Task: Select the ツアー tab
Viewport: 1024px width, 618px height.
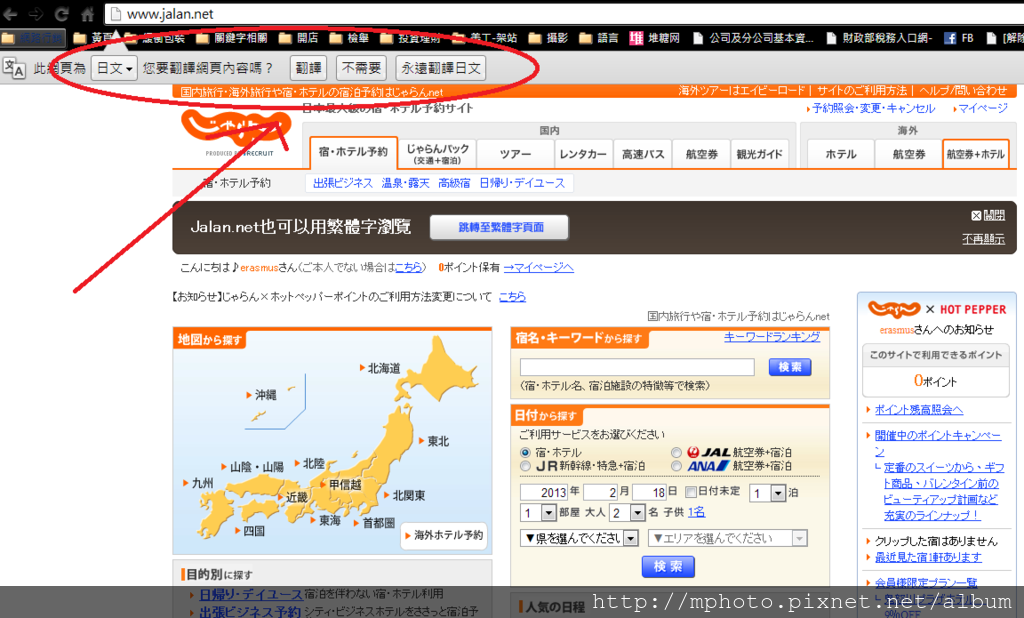Action: [515, 154]
